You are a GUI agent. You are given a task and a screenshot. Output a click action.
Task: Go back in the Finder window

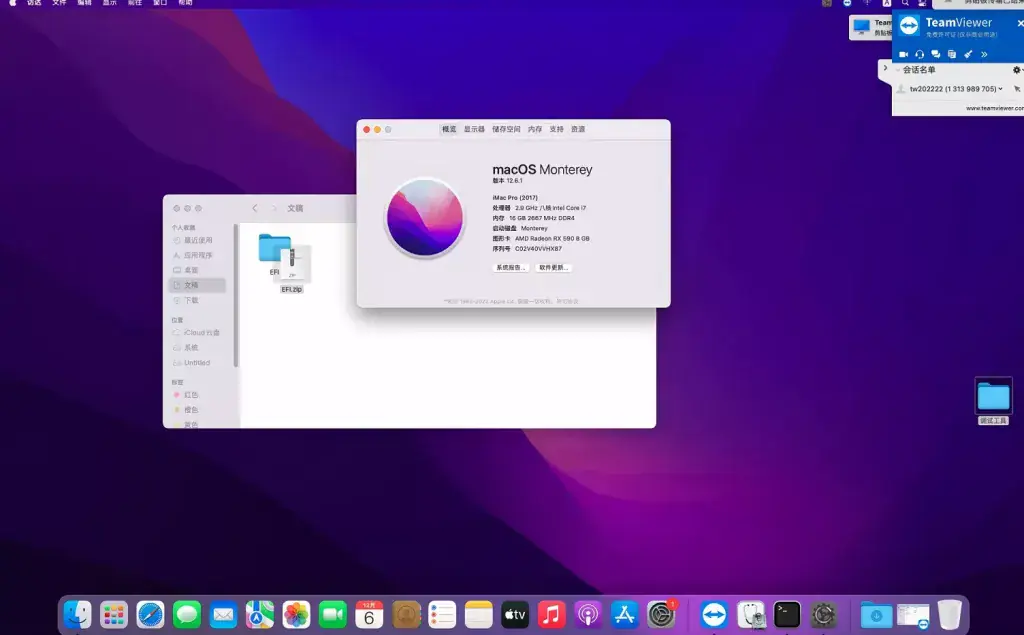pyautogui.click(x=255, y=208)
